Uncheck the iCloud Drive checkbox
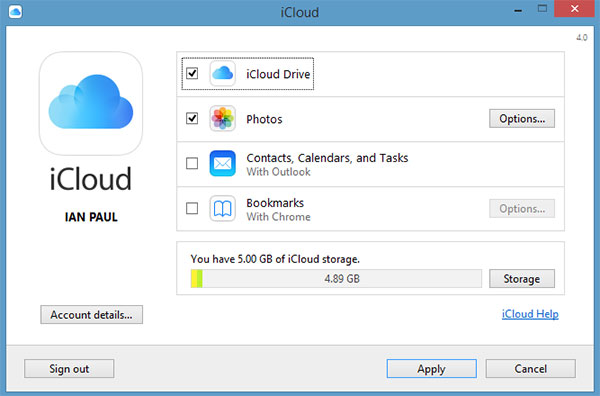This screenshot has height=396, width=600. tap(192, 73)
